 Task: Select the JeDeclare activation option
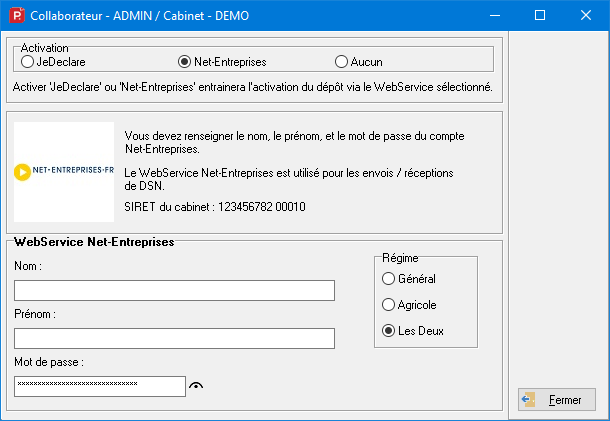coord(27,62)
